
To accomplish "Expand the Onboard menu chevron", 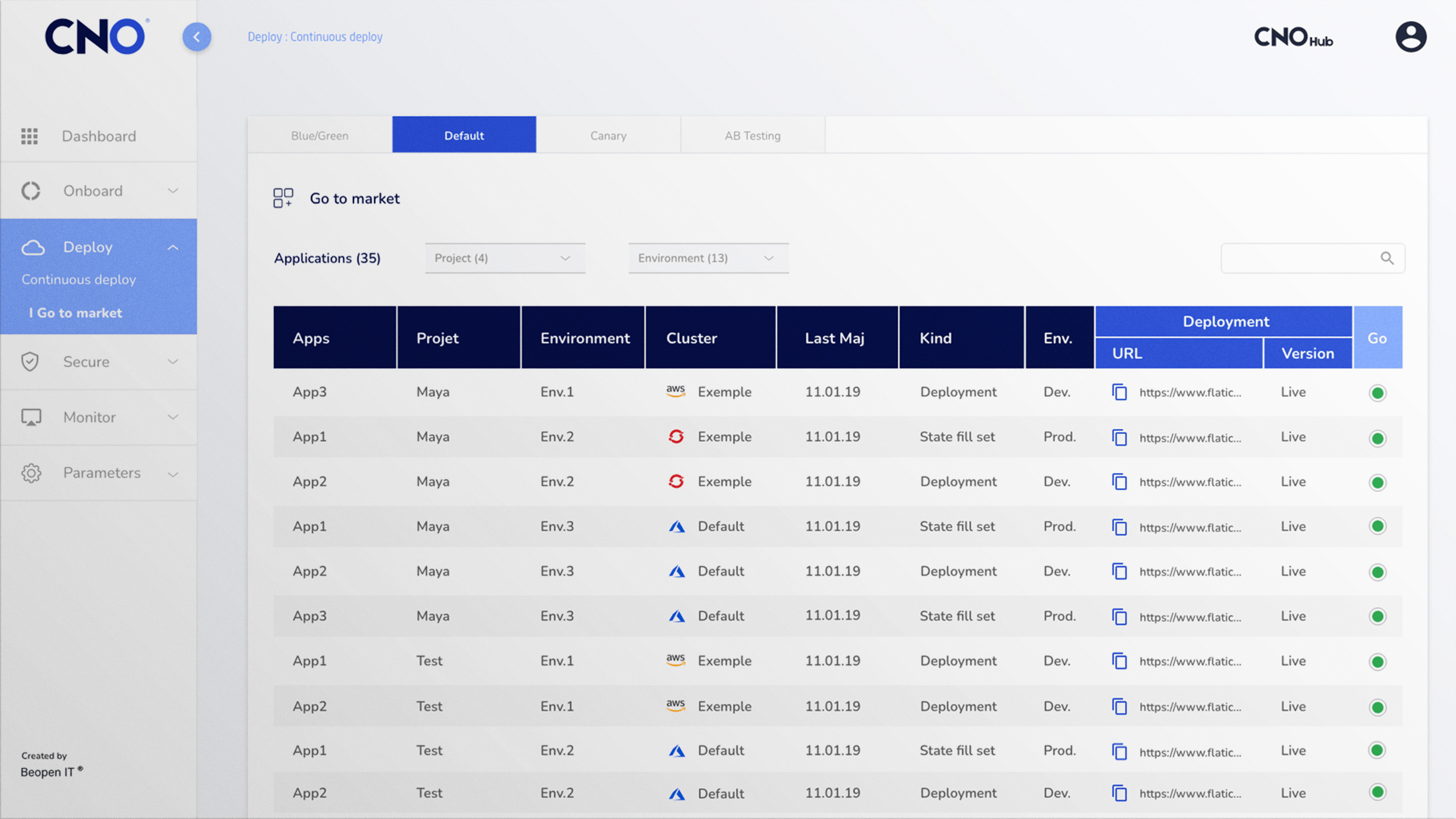I will pyautogui.click(x=172, y=191).
